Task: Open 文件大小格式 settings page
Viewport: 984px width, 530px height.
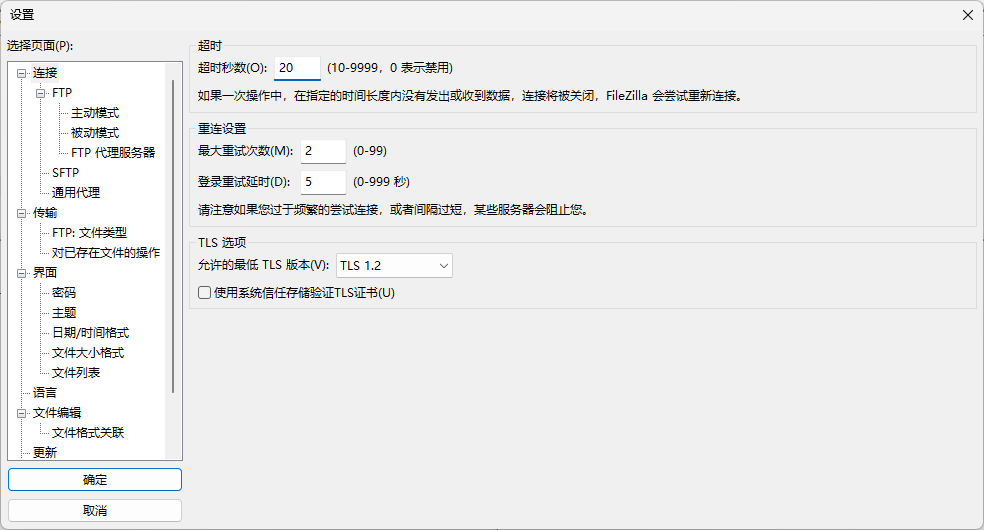Action: pos(88,352)
